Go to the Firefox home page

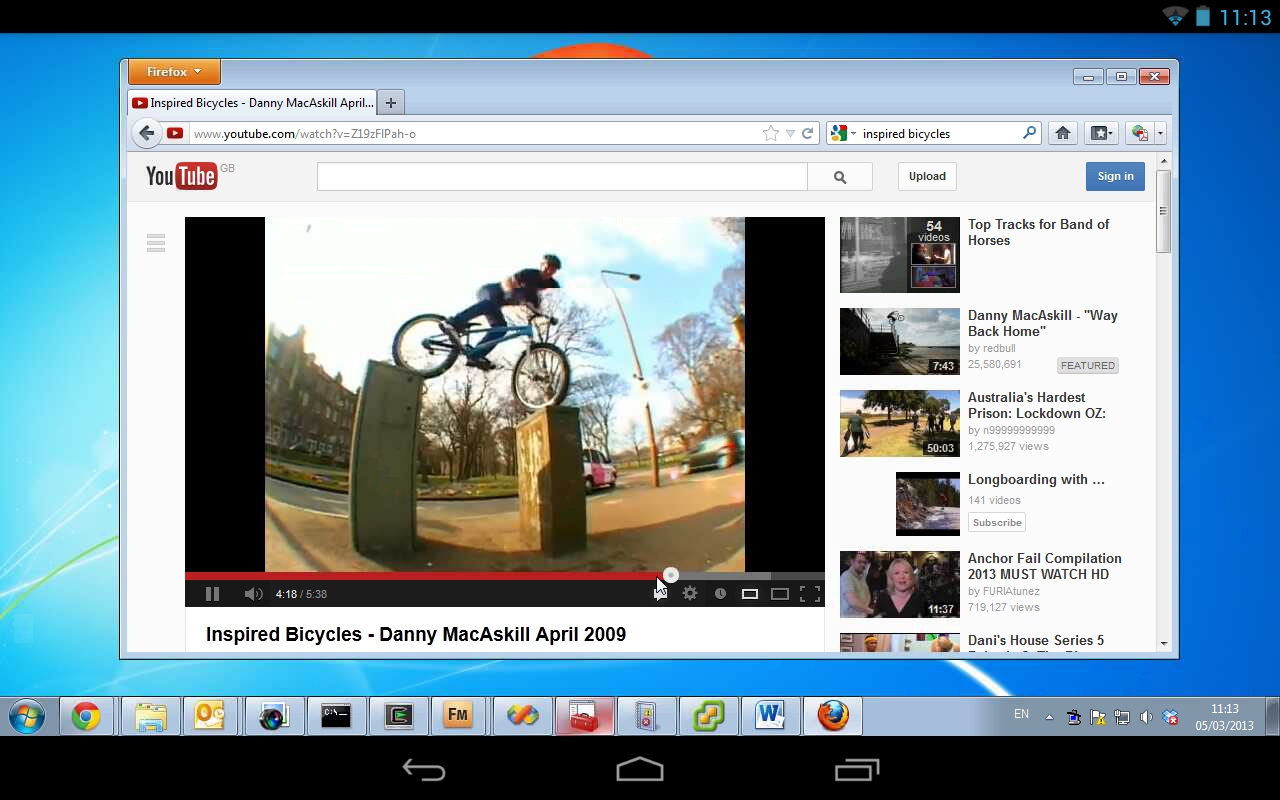coord(1063,133)
